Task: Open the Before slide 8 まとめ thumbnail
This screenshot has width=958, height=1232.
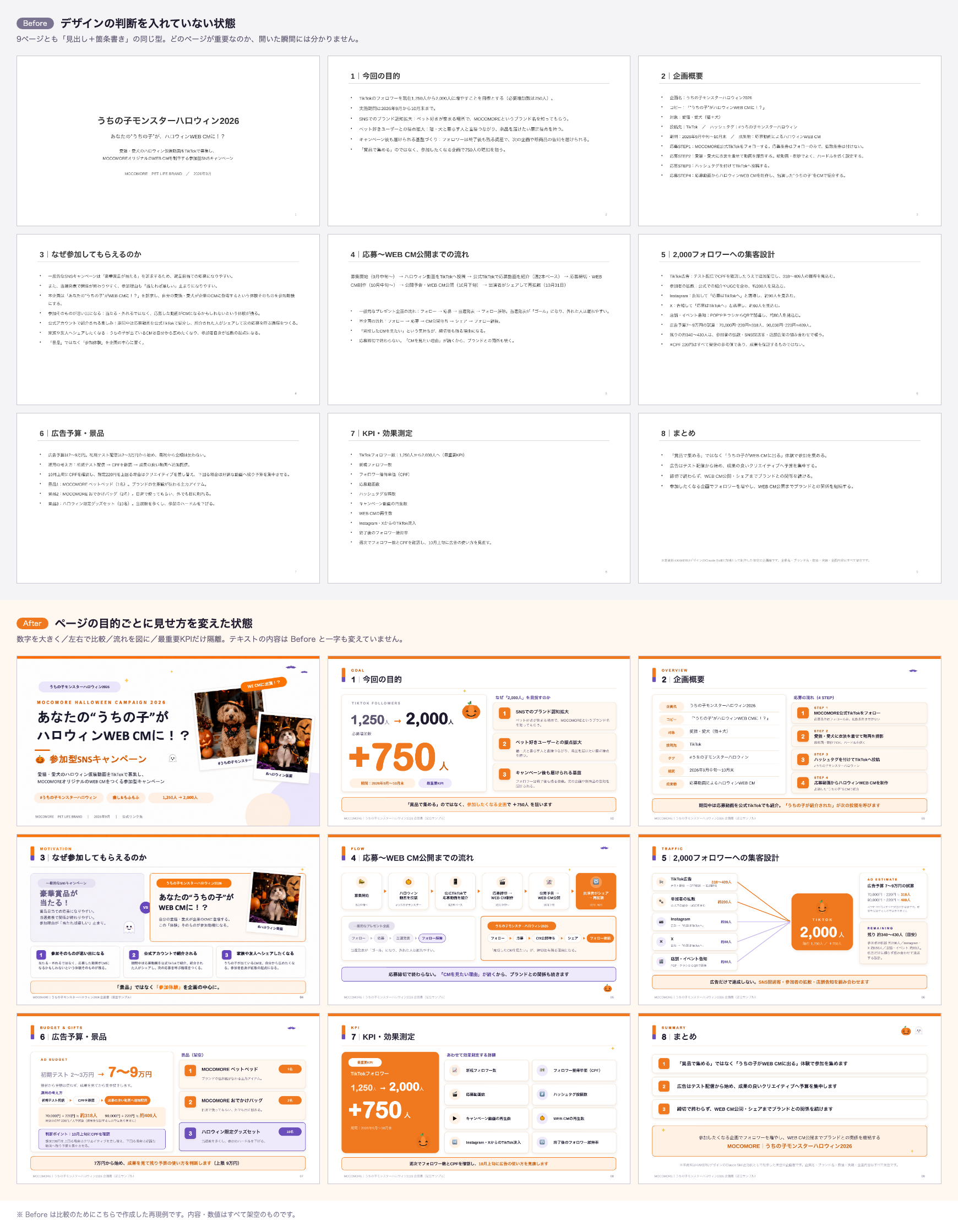Action: 790,498
